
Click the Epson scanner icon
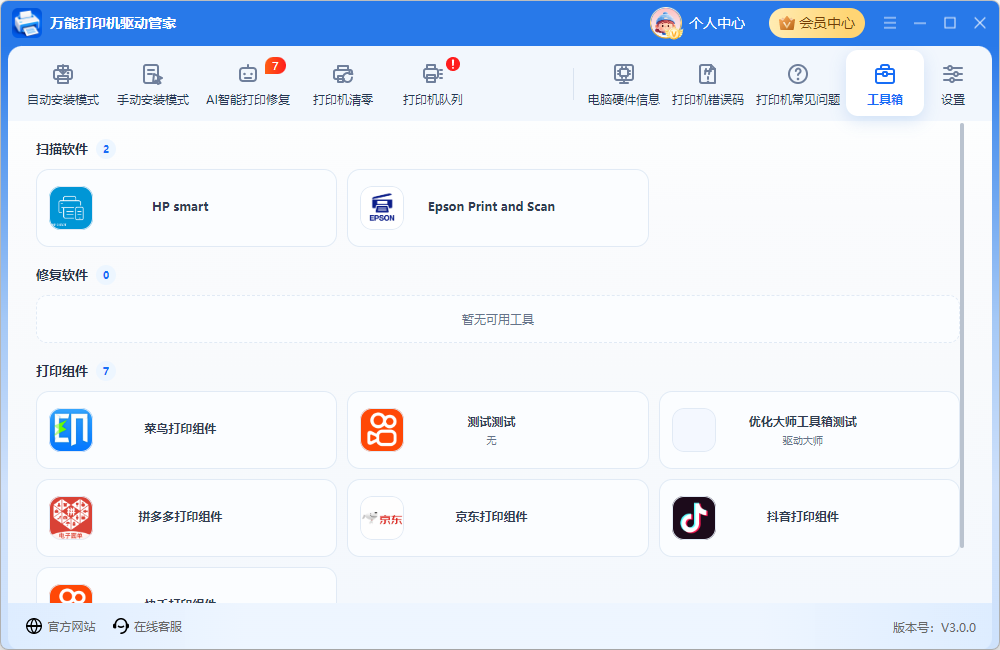[382, 208]
